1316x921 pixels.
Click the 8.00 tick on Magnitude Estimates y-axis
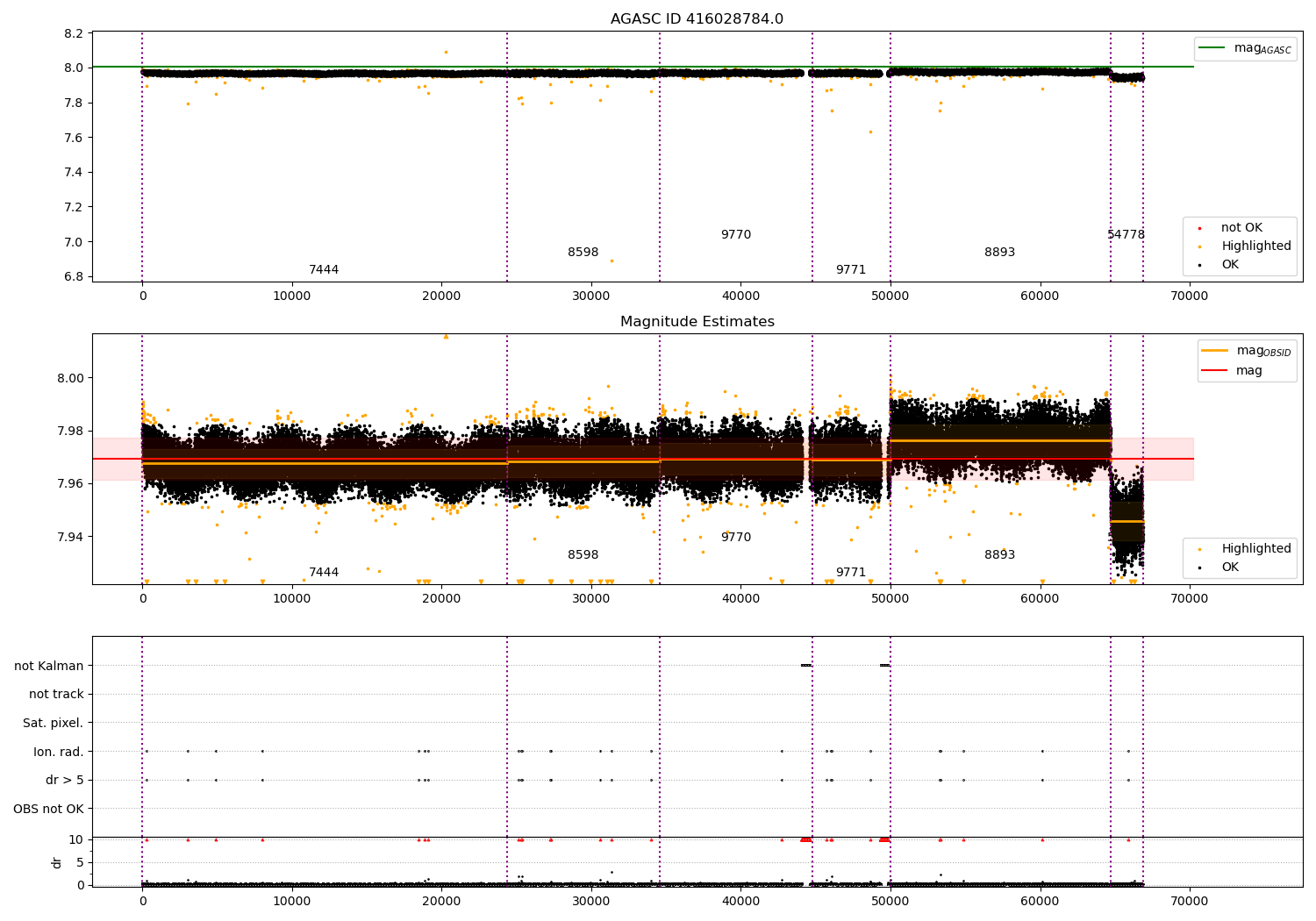69,378
